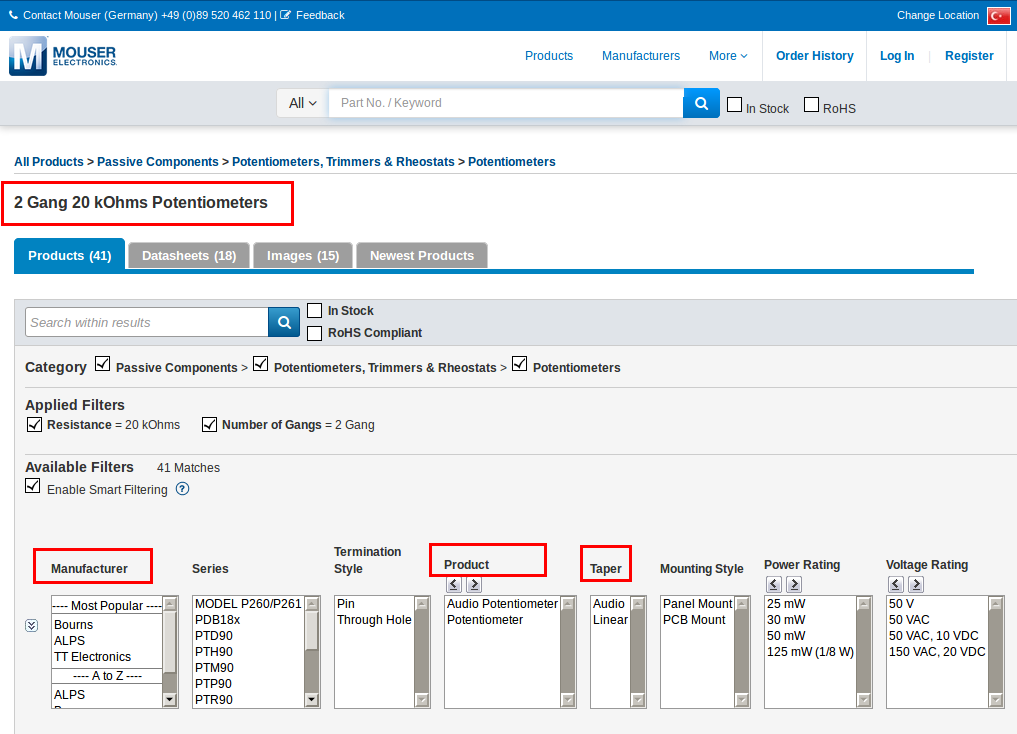Open the Newest Products tab
1017x734 pixels.
pyautogui.click(x=422, y=255)
